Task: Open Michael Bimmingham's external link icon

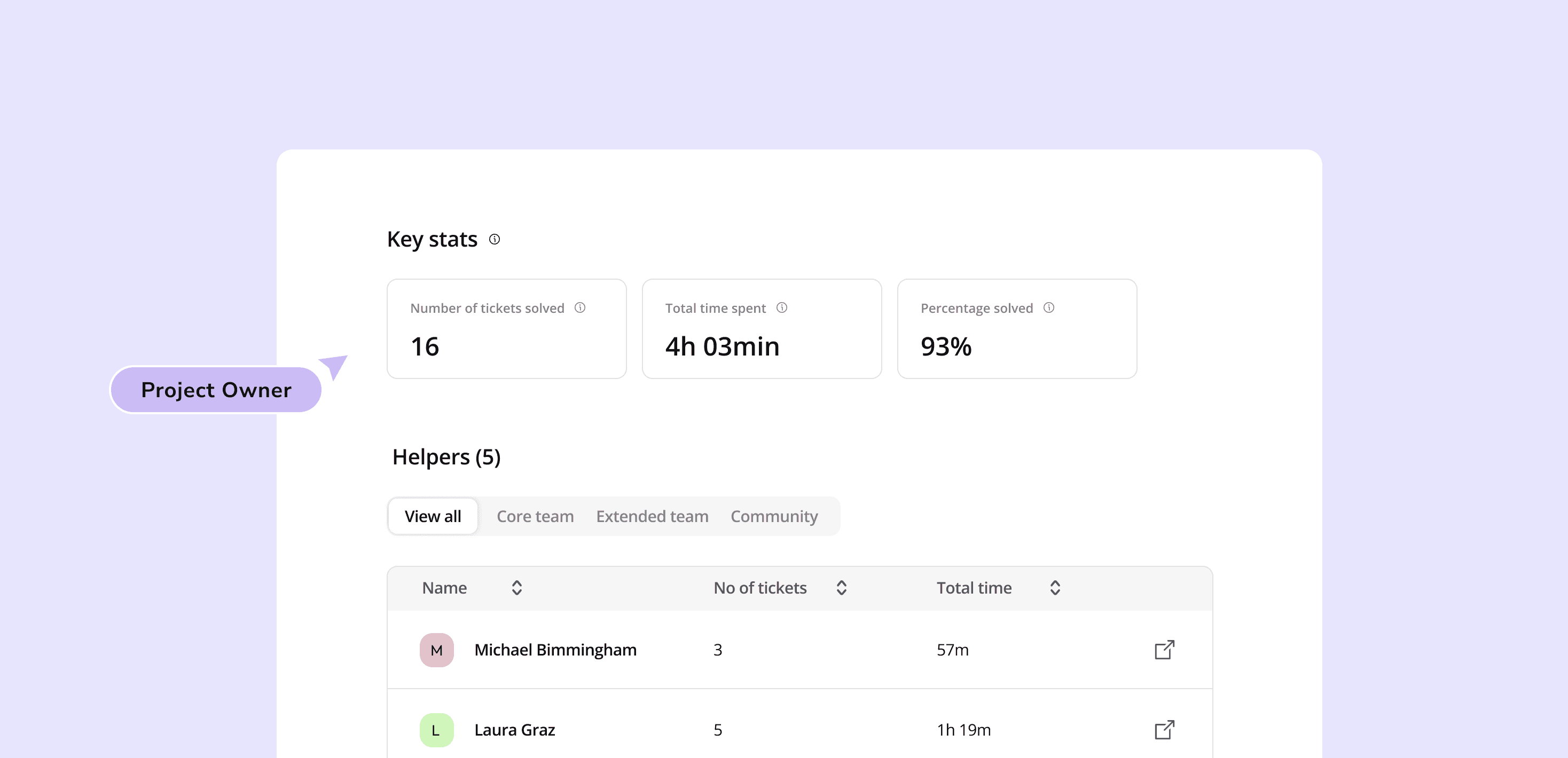Action: (x=1164, y=650)
